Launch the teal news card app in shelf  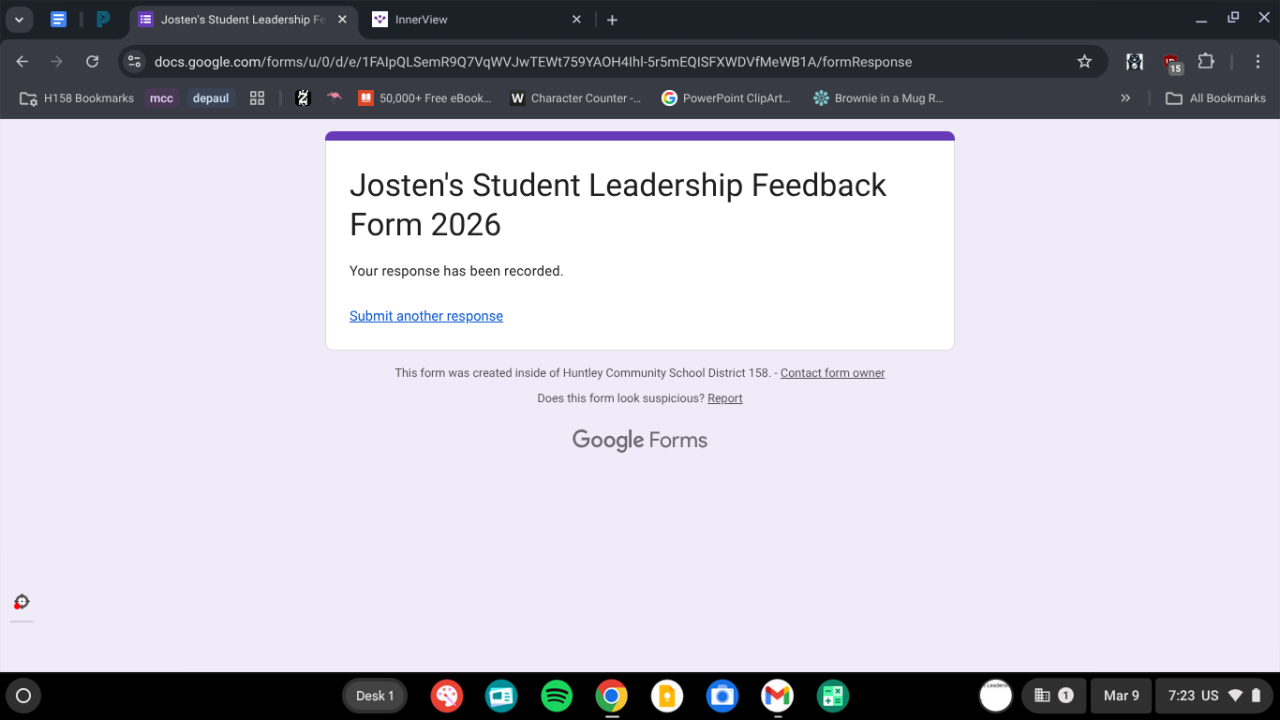click(502, 696)
